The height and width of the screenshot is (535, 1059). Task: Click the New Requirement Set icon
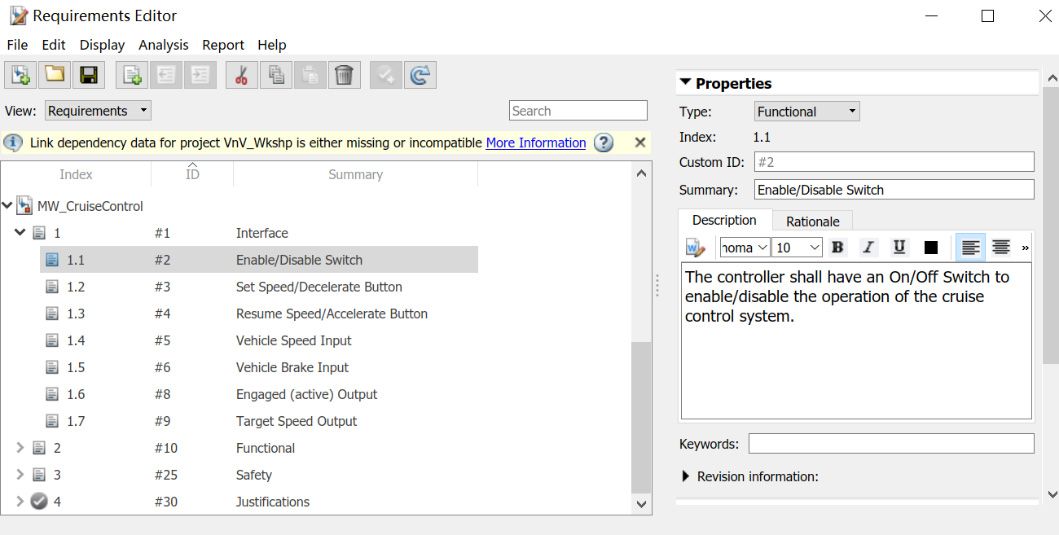click(20, 75)
